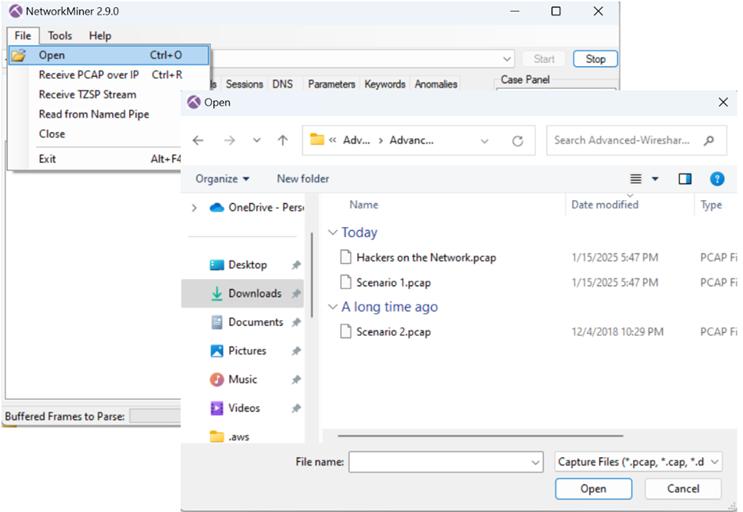This screenshot has height=512, width=743.
Task: Click the Music icon in the sidebar
Action: (217, 379)
